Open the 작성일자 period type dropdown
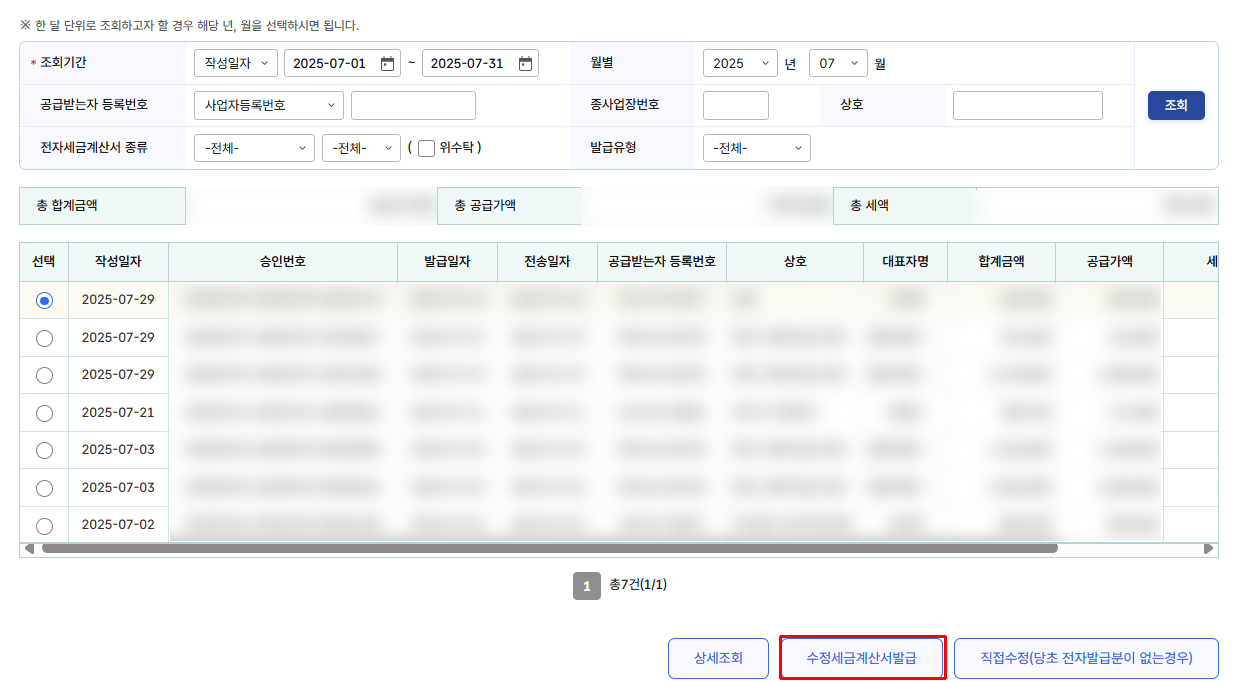This screenshot has height=682, width=1243. tap(236, 63)
